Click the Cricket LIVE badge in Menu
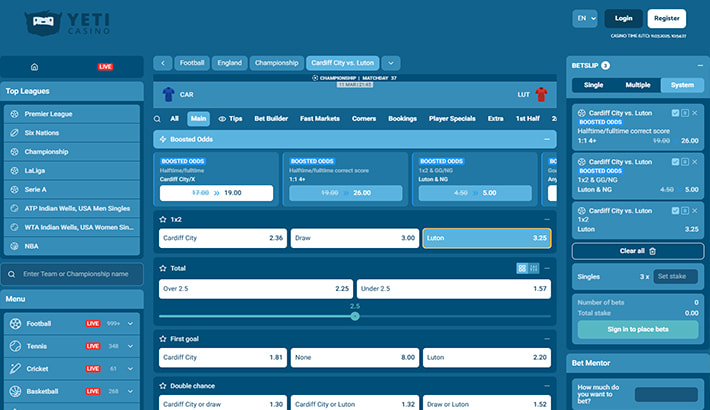Viewport: 710px width, 410px height. pyautogui.click(x=93, y=369)
